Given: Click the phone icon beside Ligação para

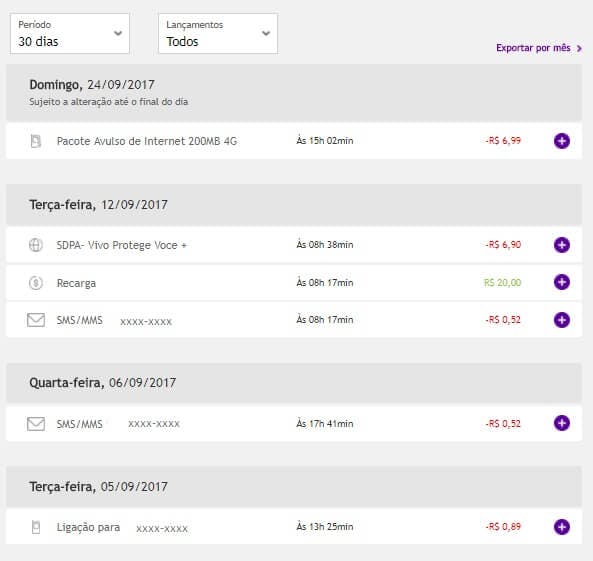Looking at the screenshot, I should coord(36,527).
